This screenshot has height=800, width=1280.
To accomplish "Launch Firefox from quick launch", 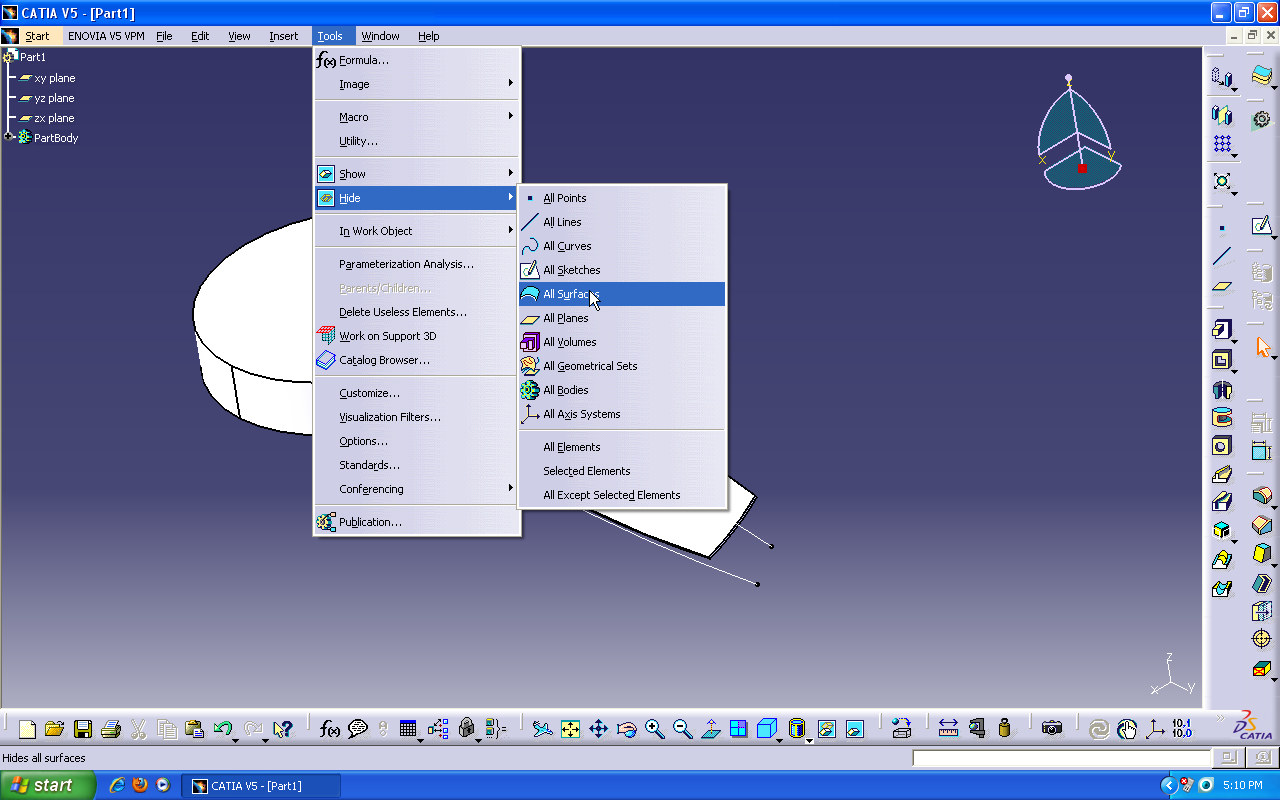I will coord(140,785).
